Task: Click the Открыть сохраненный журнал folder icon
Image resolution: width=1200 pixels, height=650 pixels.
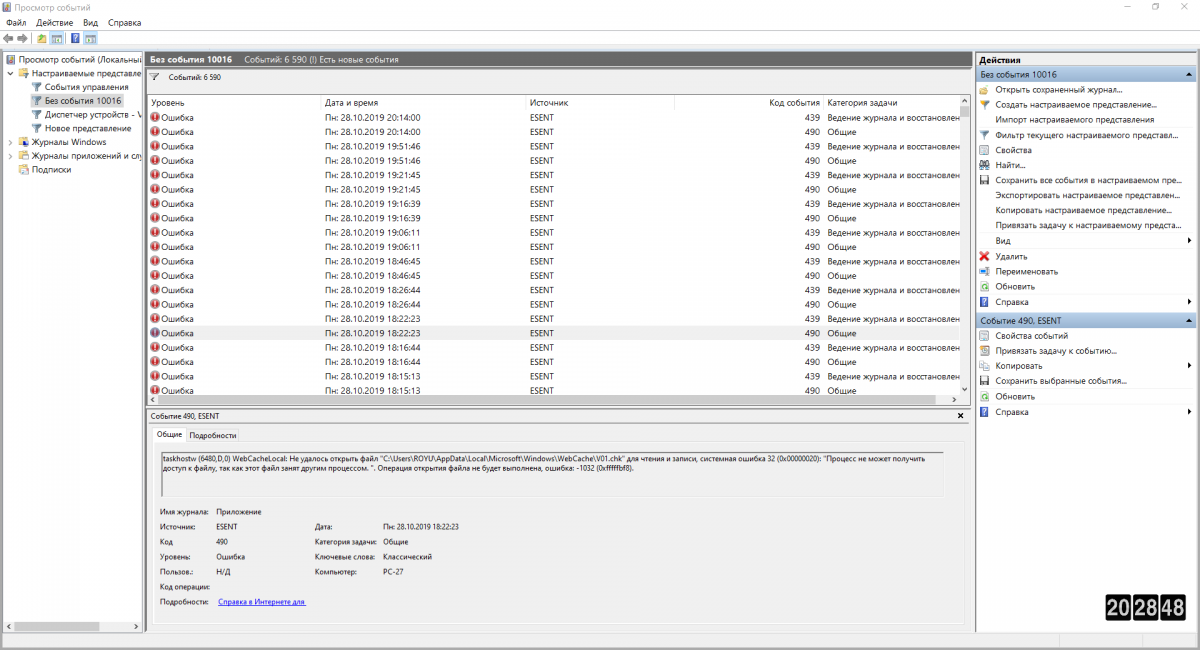Action: coord(985,90)
